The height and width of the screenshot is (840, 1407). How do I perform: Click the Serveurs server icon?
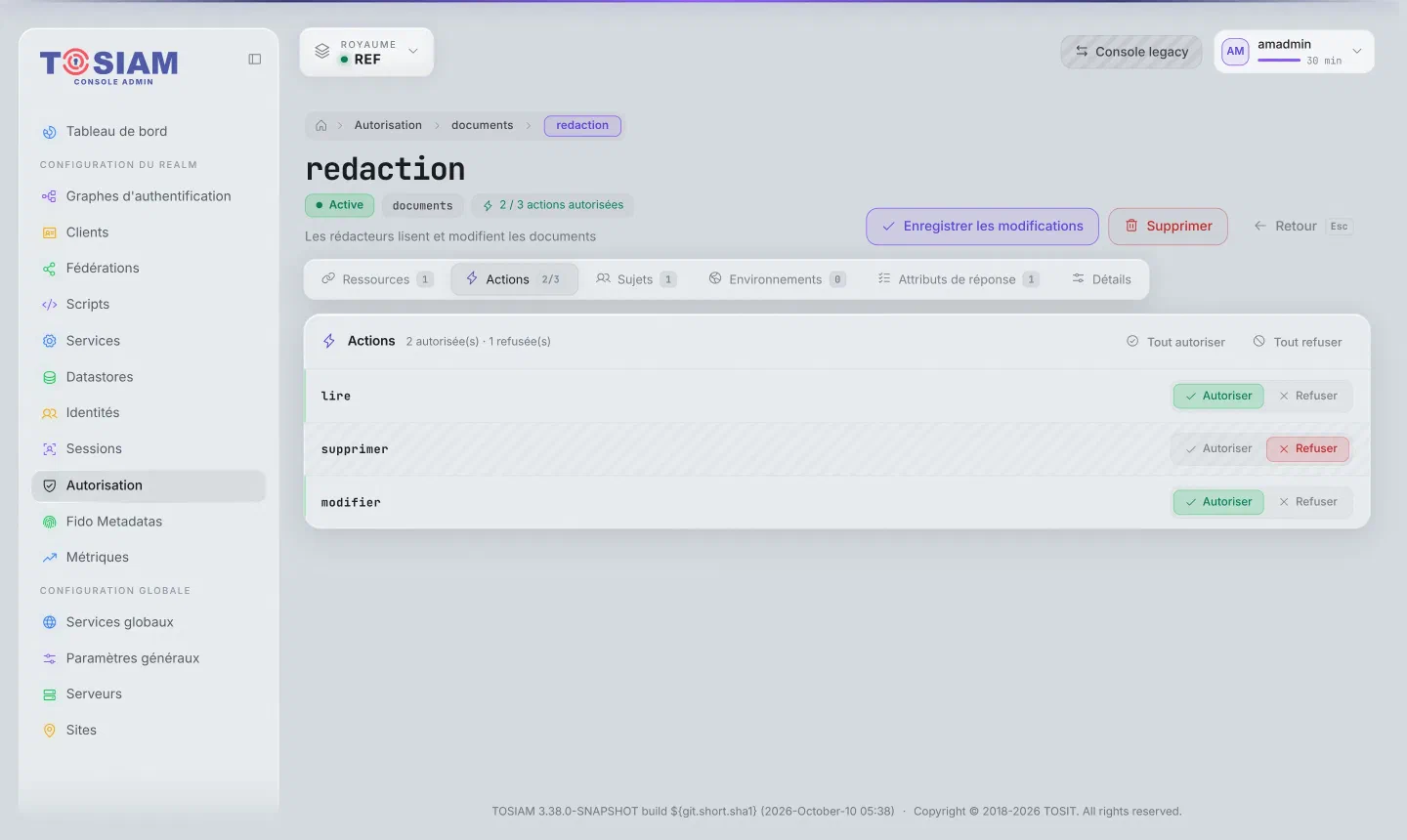[x=49, y=694]
